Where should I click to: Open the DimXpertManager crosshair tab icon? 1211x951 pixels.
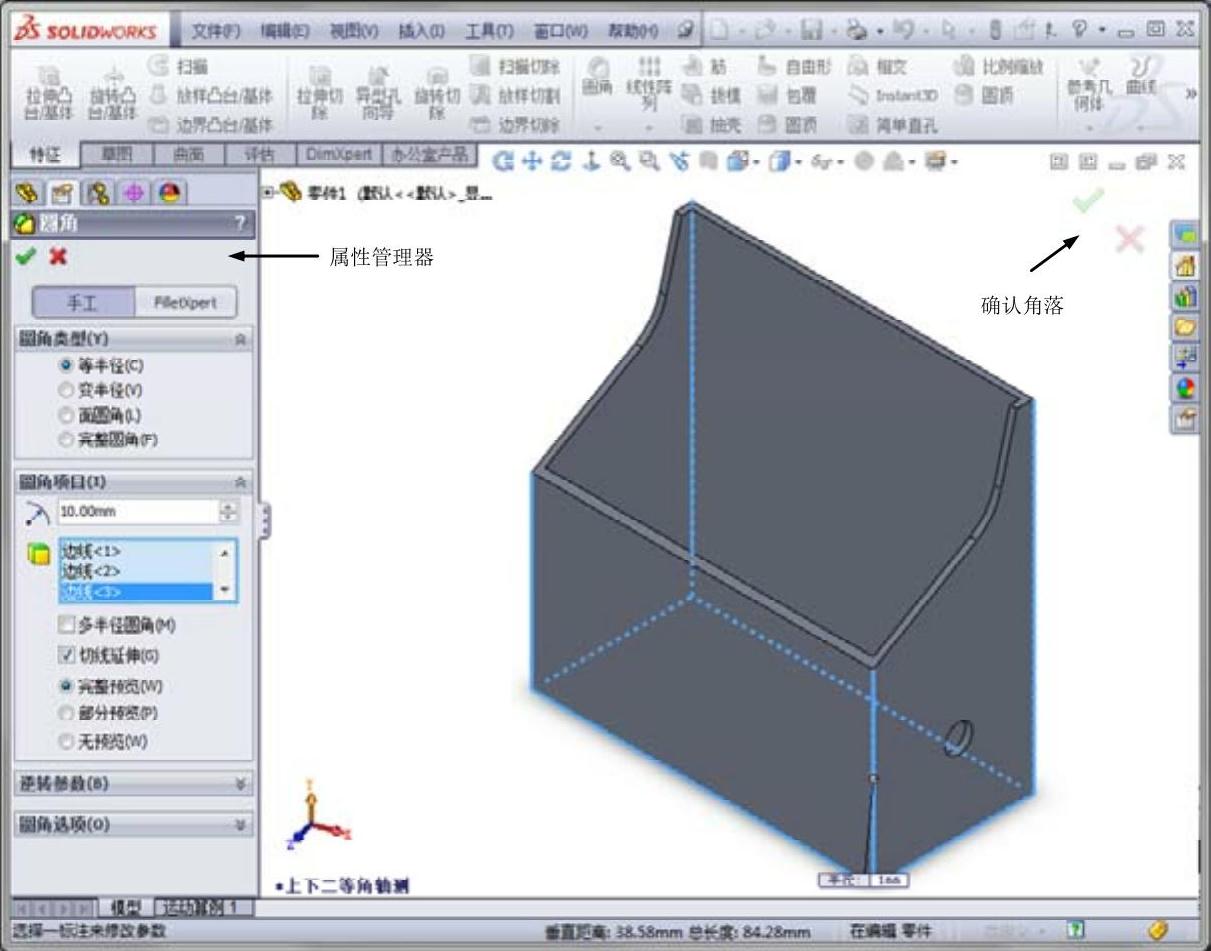coord(134,193)
